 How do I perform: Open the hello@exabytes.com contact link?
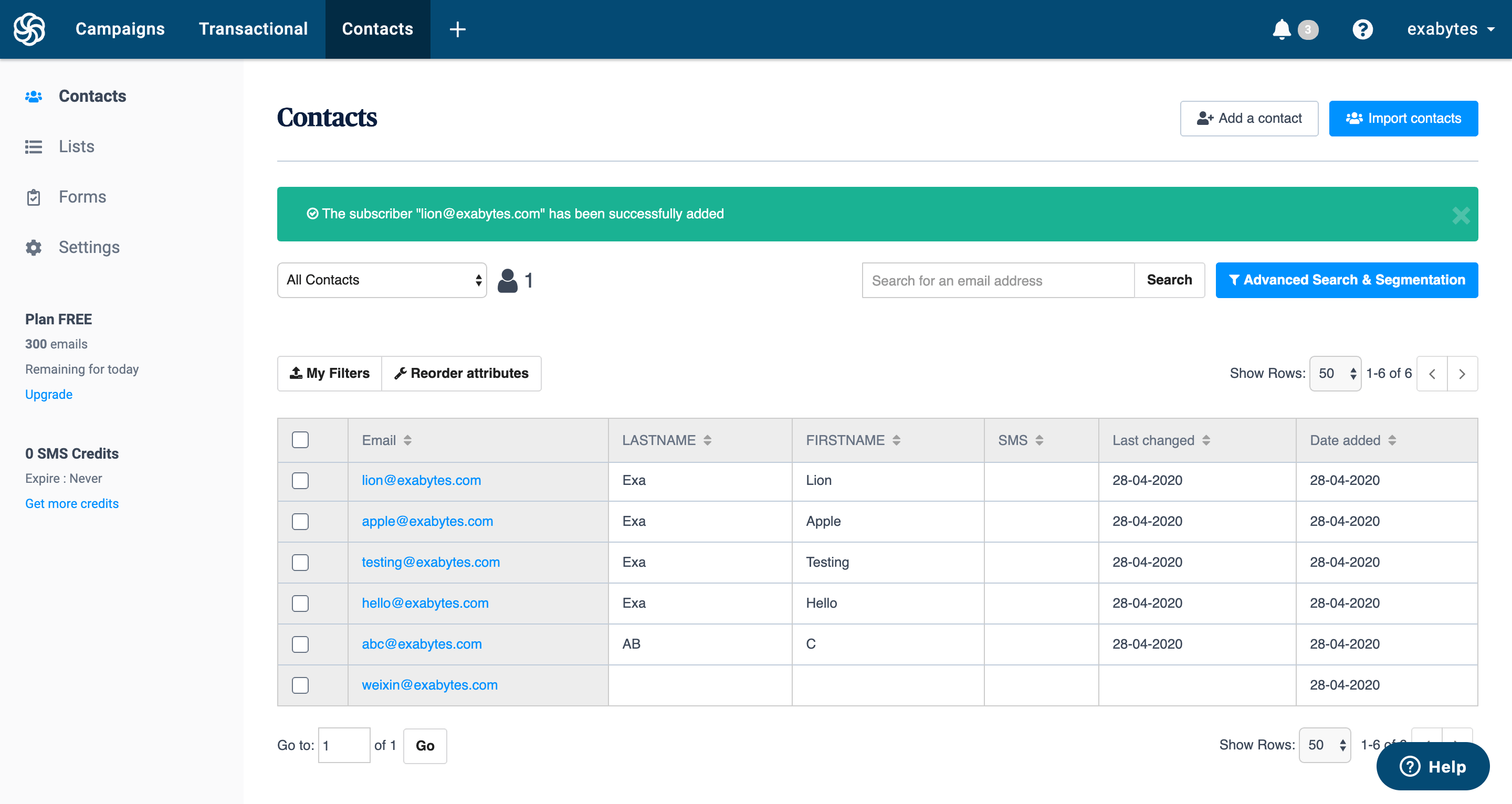pos(425,604)
